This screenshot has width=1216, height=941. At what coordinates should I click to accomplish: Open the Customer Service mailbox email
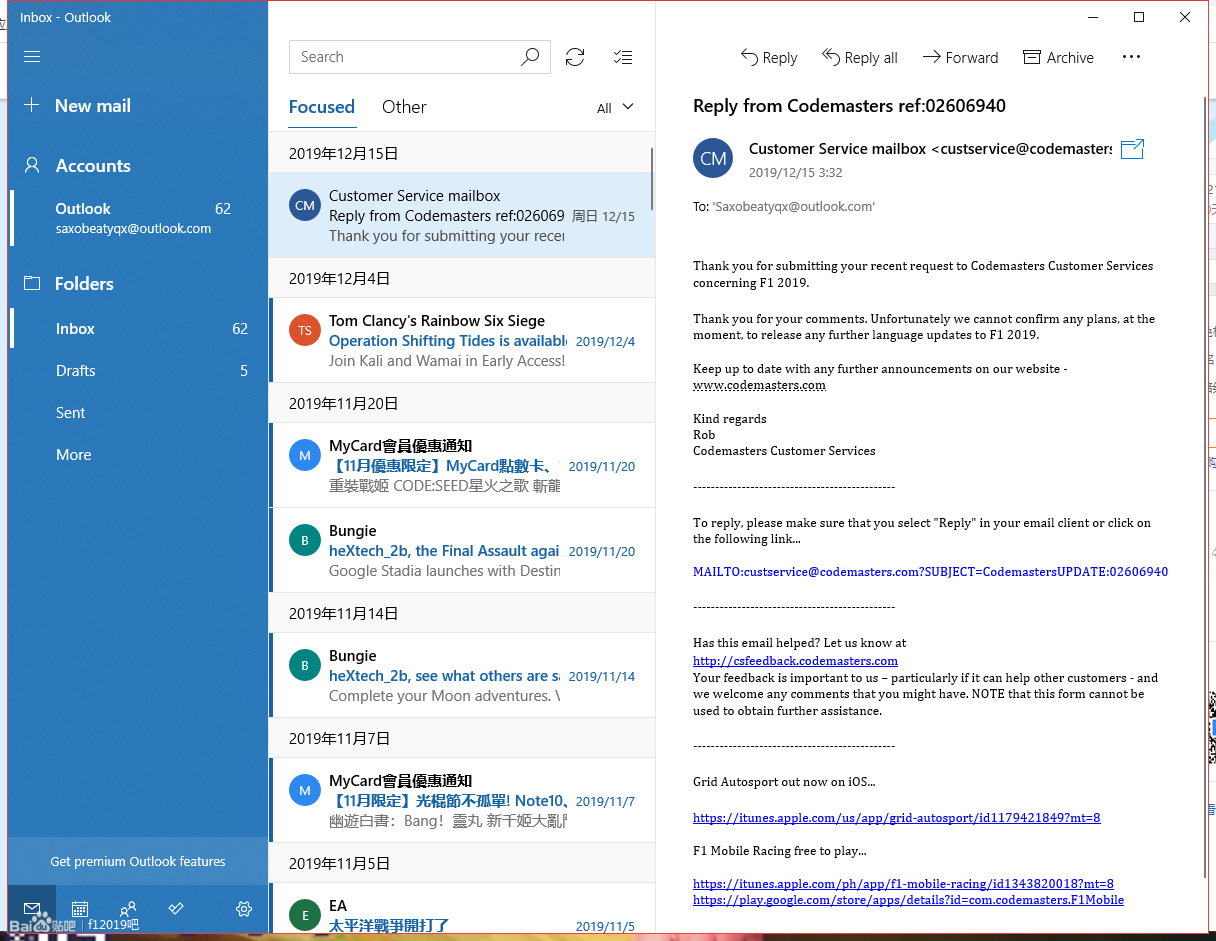[x=462, y=215]
